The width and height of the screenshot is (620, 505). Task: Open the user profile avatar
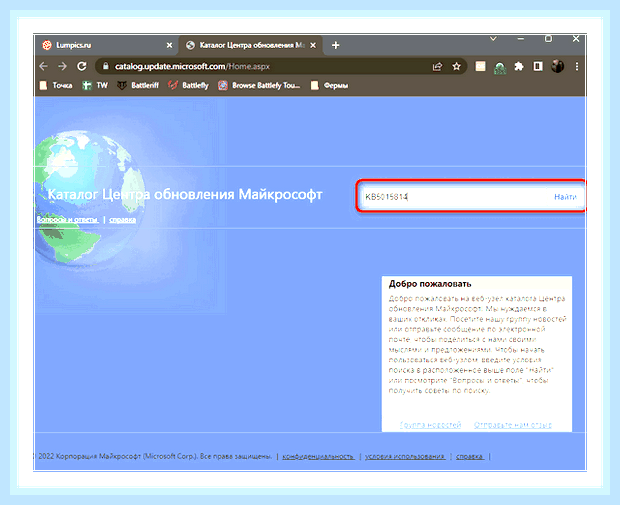coord(558,66)
